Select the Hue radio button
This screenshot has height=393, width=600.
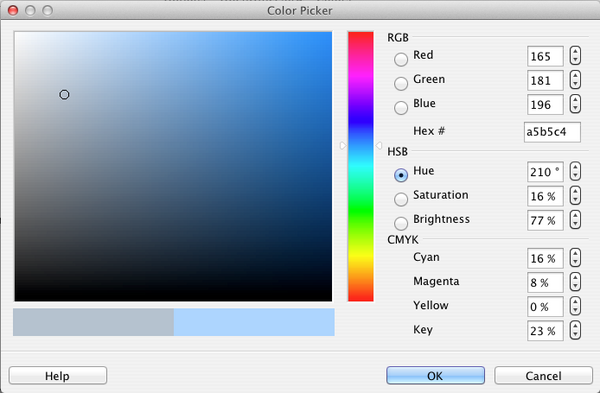(x=401, y=175)
